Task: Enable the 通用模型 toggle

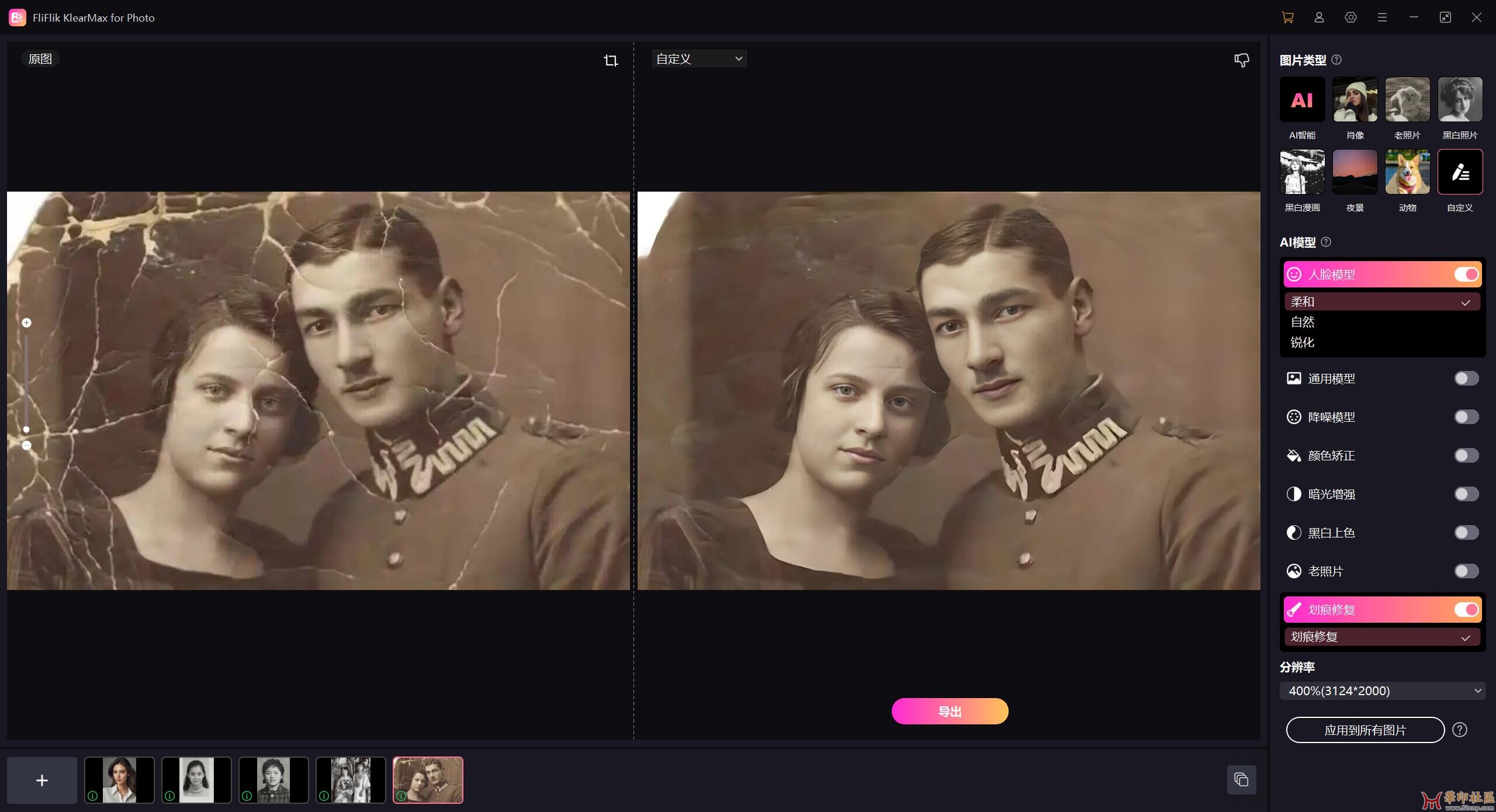Action: click(1466, 379)
